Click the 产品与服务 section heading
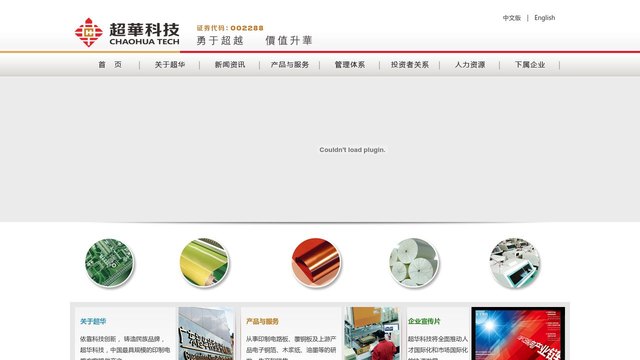Viewport: 640px width, 360px height. [x=262, y=321]
